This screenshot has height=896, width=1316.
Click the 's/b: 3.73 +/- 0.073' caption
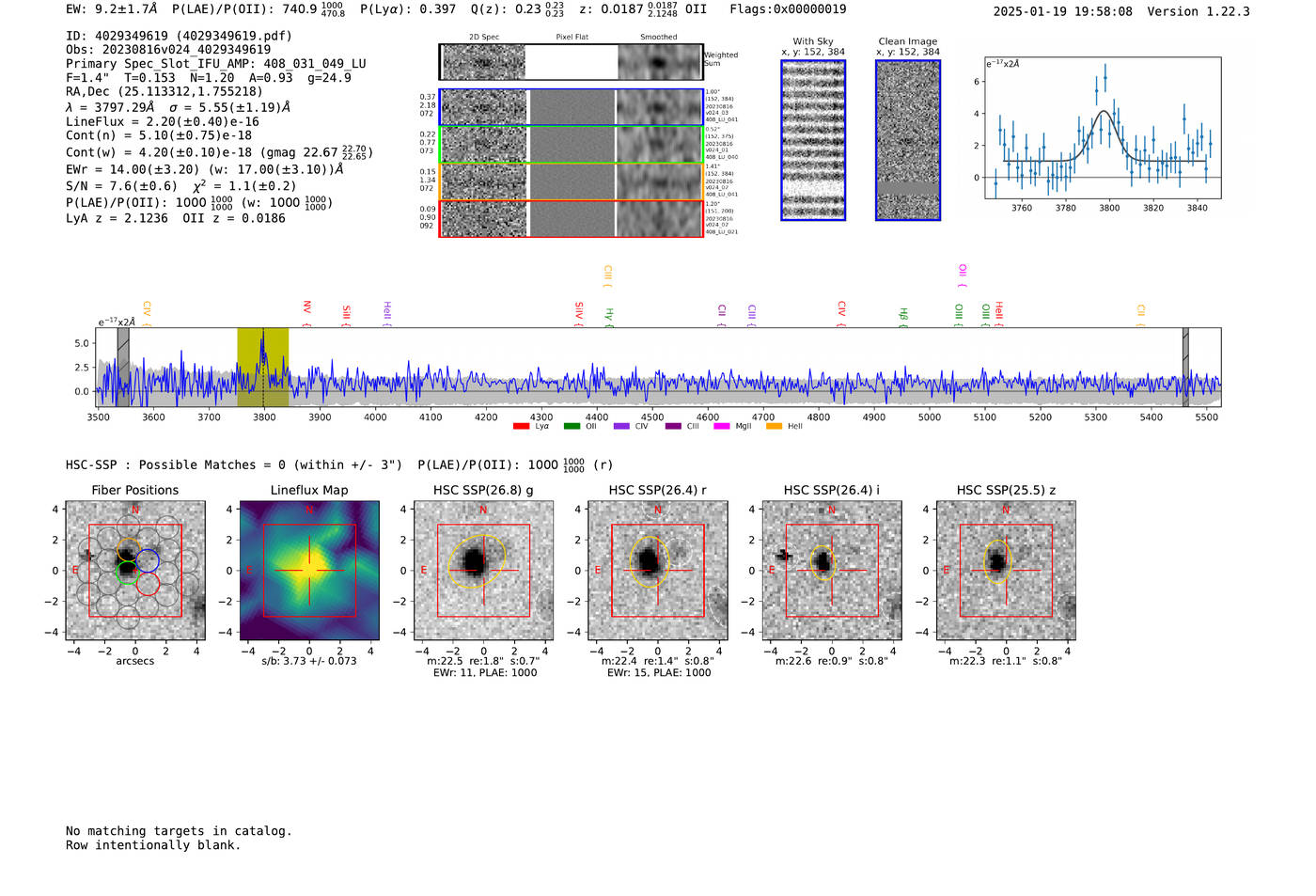click(309, 661)
